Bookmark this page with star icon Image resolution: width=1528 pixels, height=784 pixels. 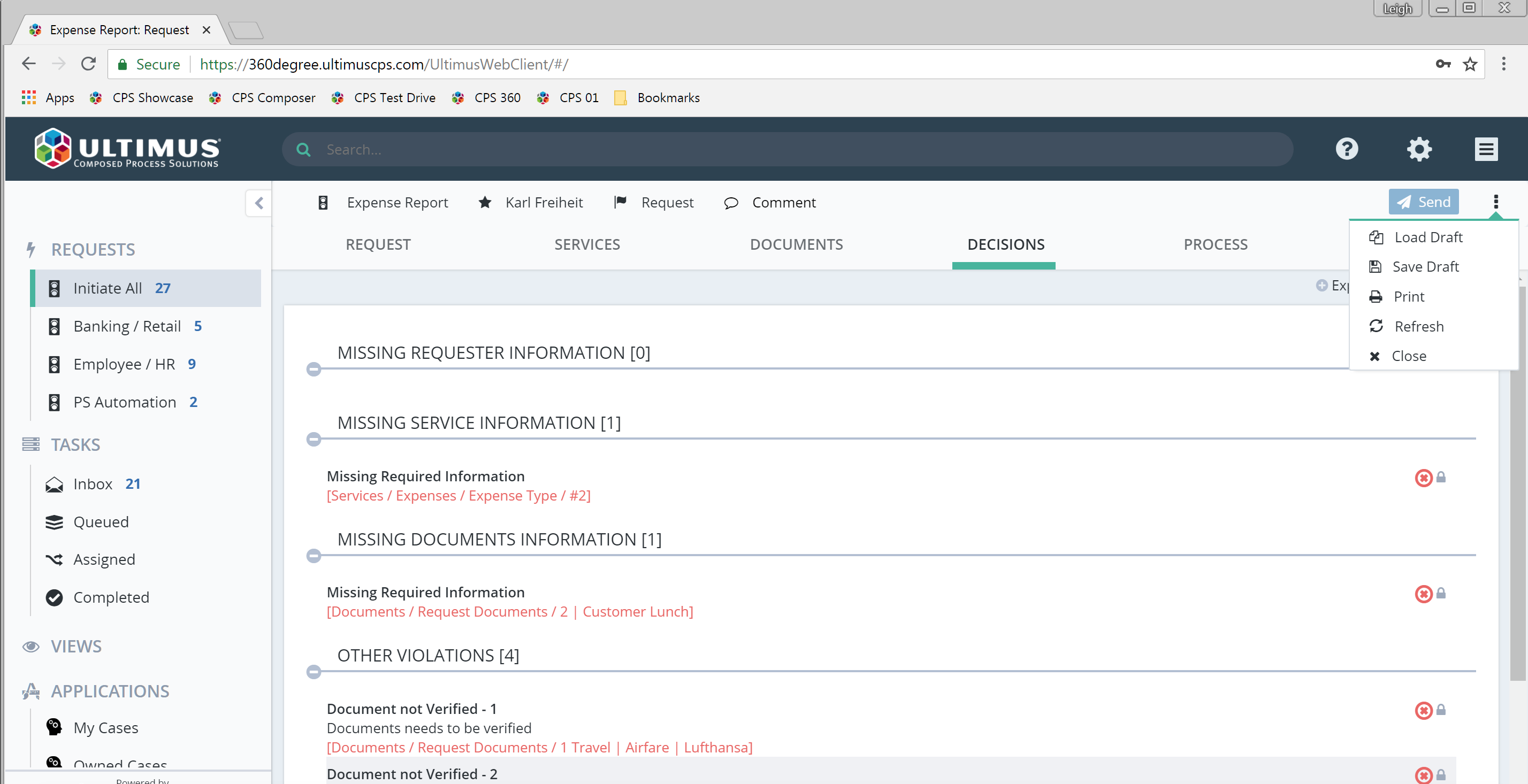point(1470,64)
